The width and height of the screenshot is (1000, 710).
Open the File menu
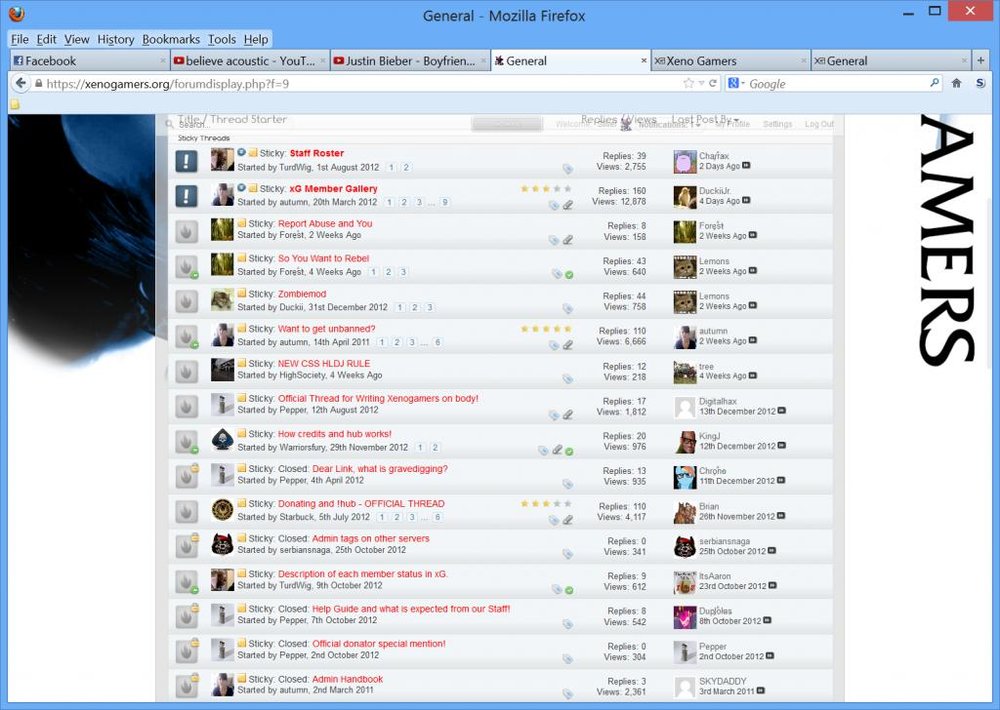pyautogui.click(x=20, y=40)
